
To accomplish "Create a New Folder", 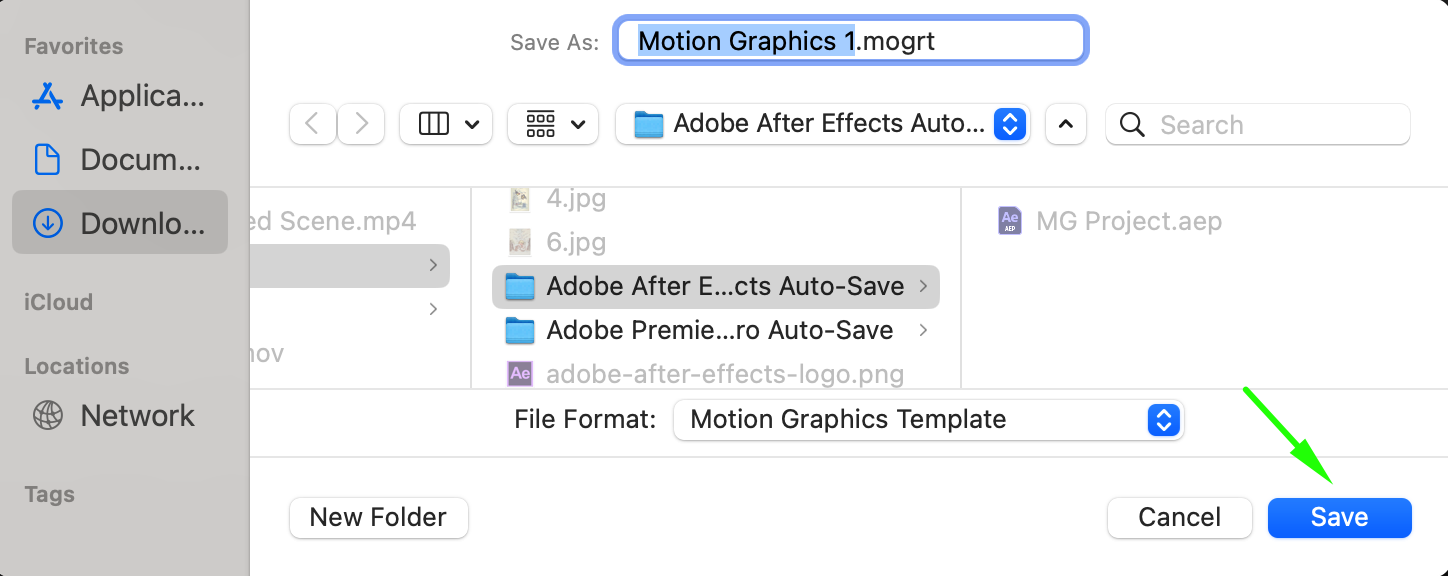I will 378,518.
